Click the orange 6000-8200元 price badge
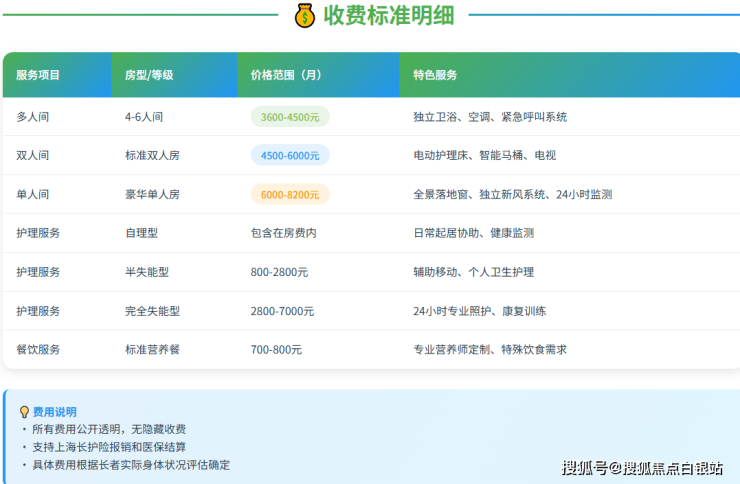The height and width of the screenshot is (484, 740). coord(290,195)
